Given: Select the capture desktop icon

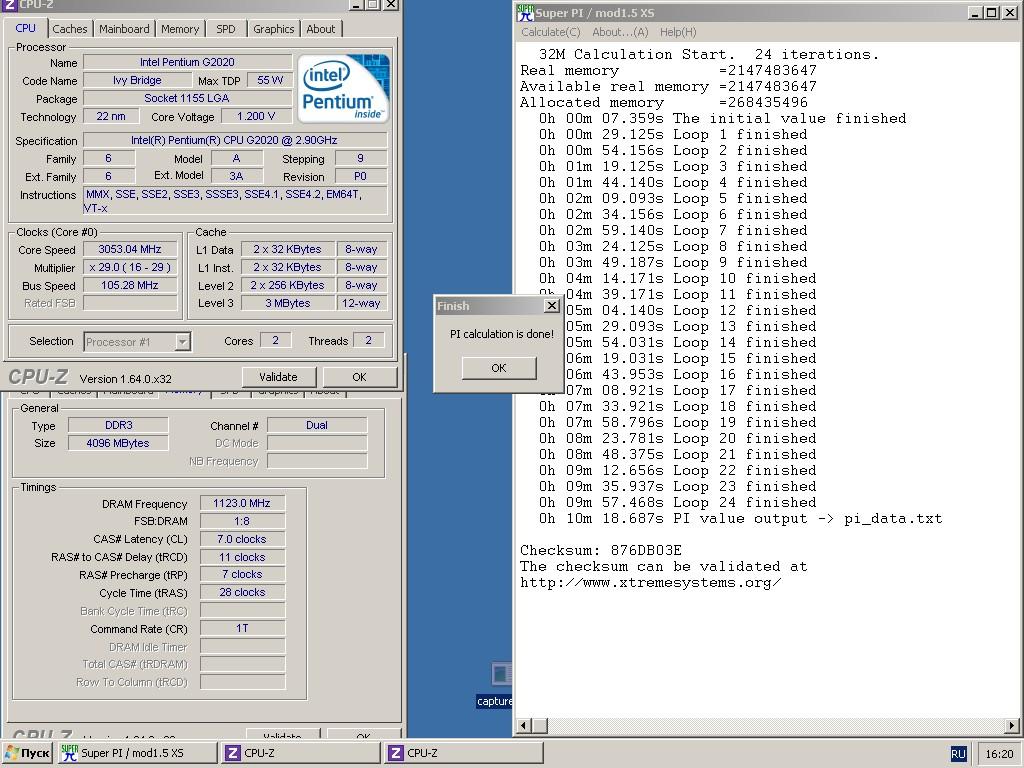Looking at the screenshot, I should pyautogui.click(x=496, y=684).
